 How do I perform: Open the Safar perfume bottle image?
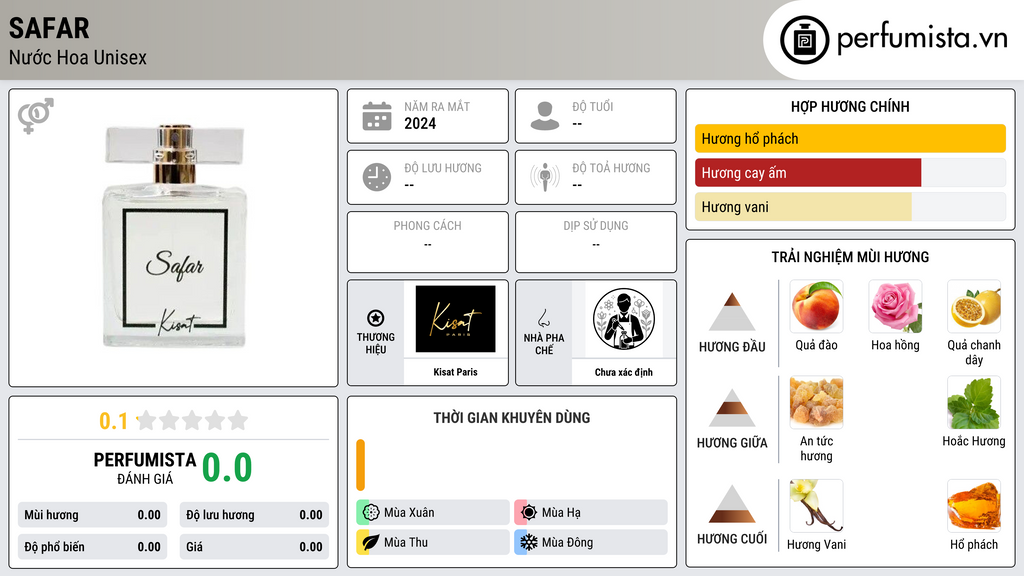point(174,236)
